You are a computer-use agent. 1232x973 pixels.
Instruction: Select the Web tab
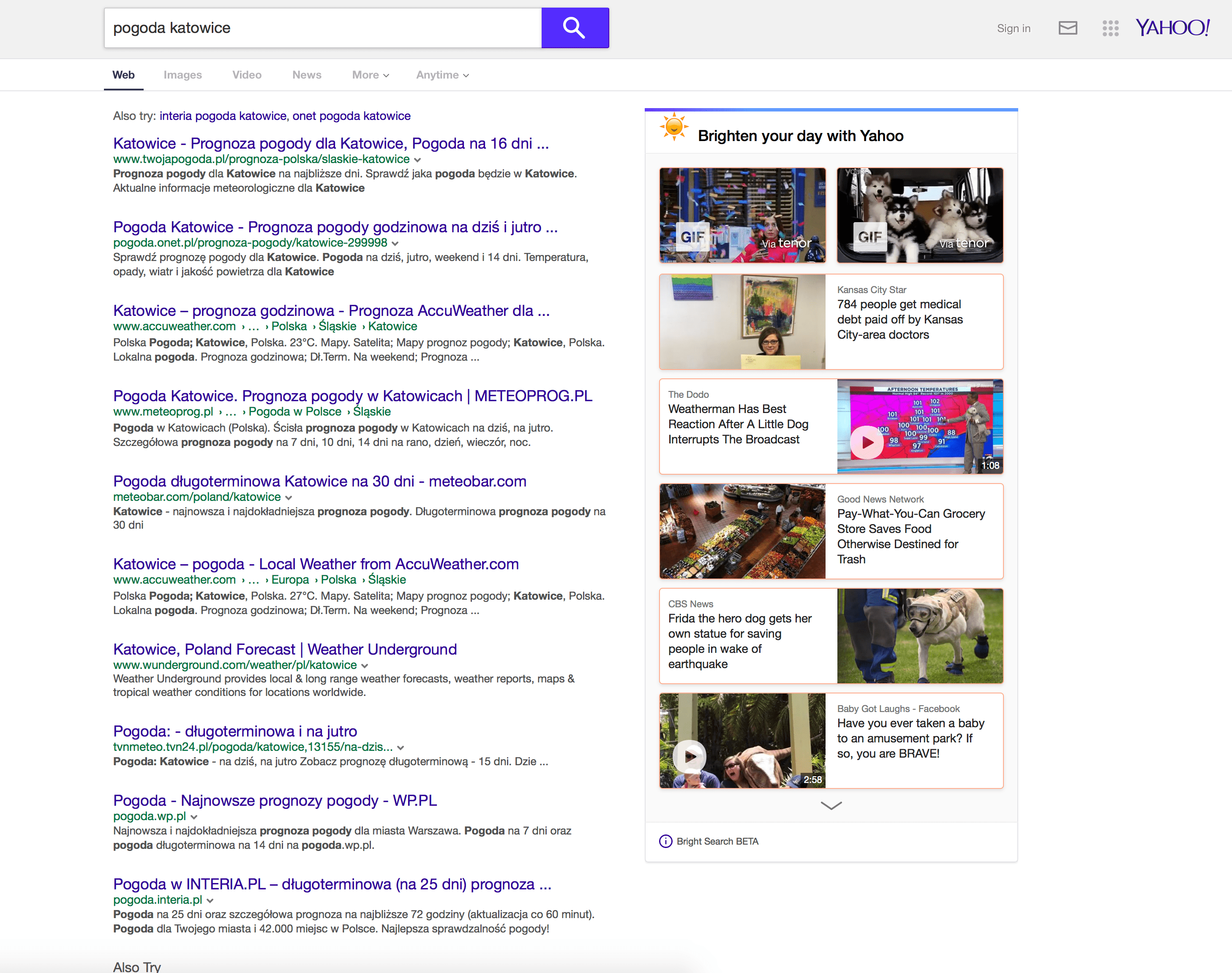(x=123, y=75)
